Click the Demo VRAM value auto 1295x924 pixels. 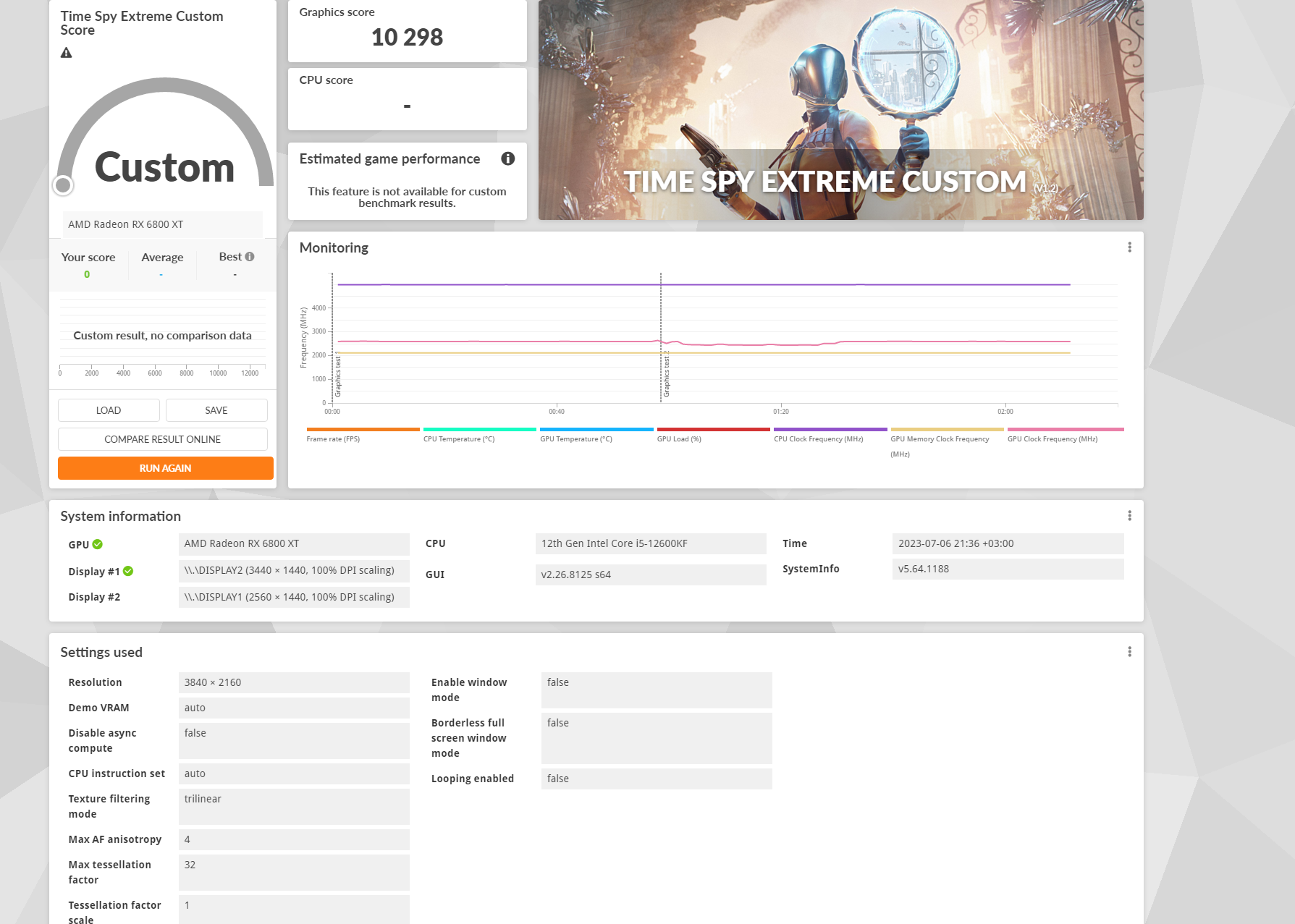[294, 708]
